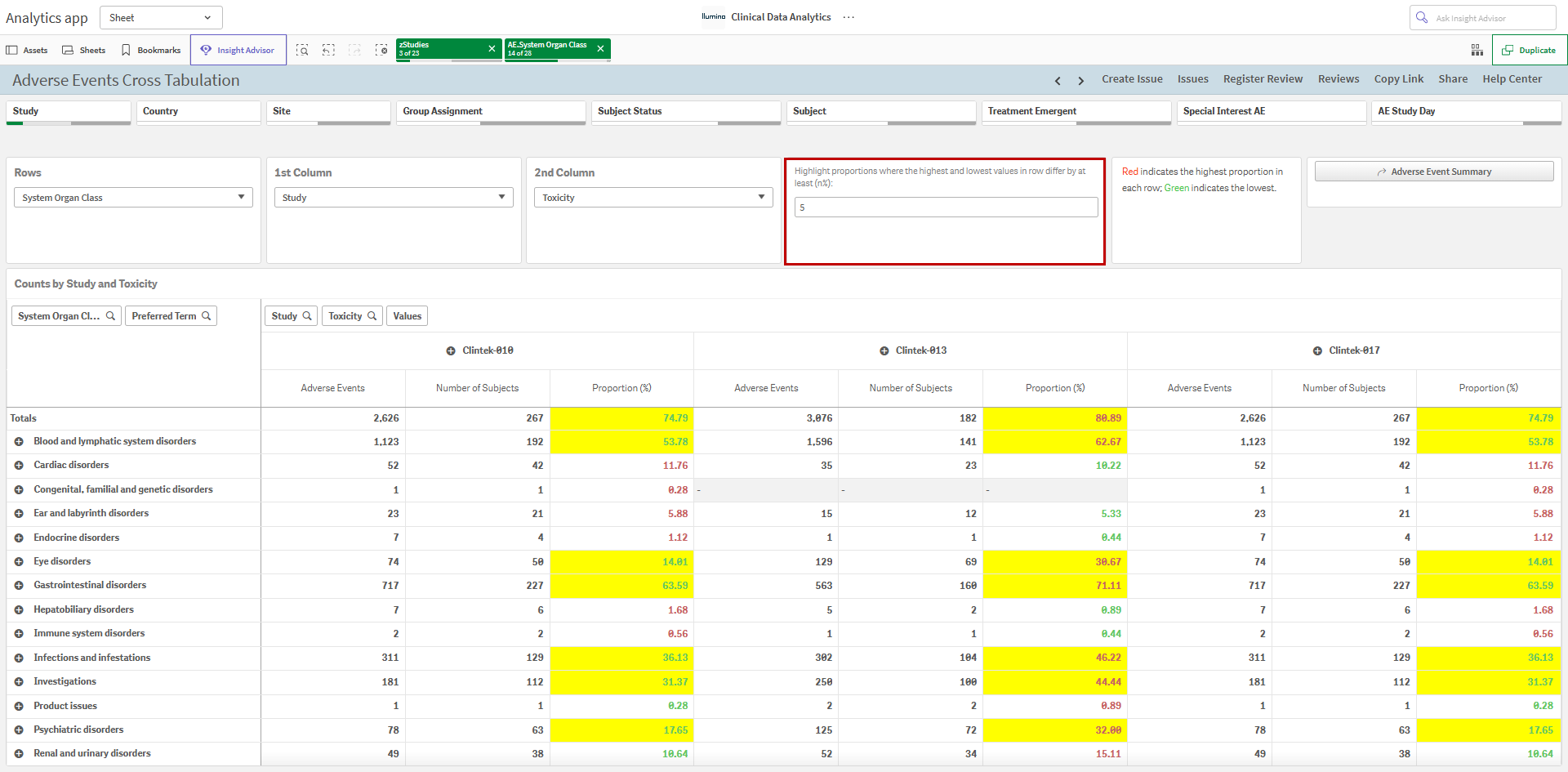Open the Special Interest AE filter
This screenshot has height=772, width=1568.
pos(1272,112)
